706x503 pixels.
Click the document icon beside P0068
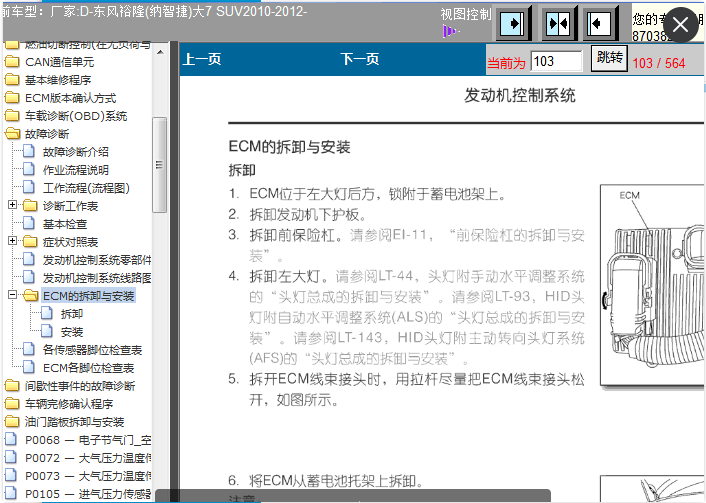click(x=12, y=440)
